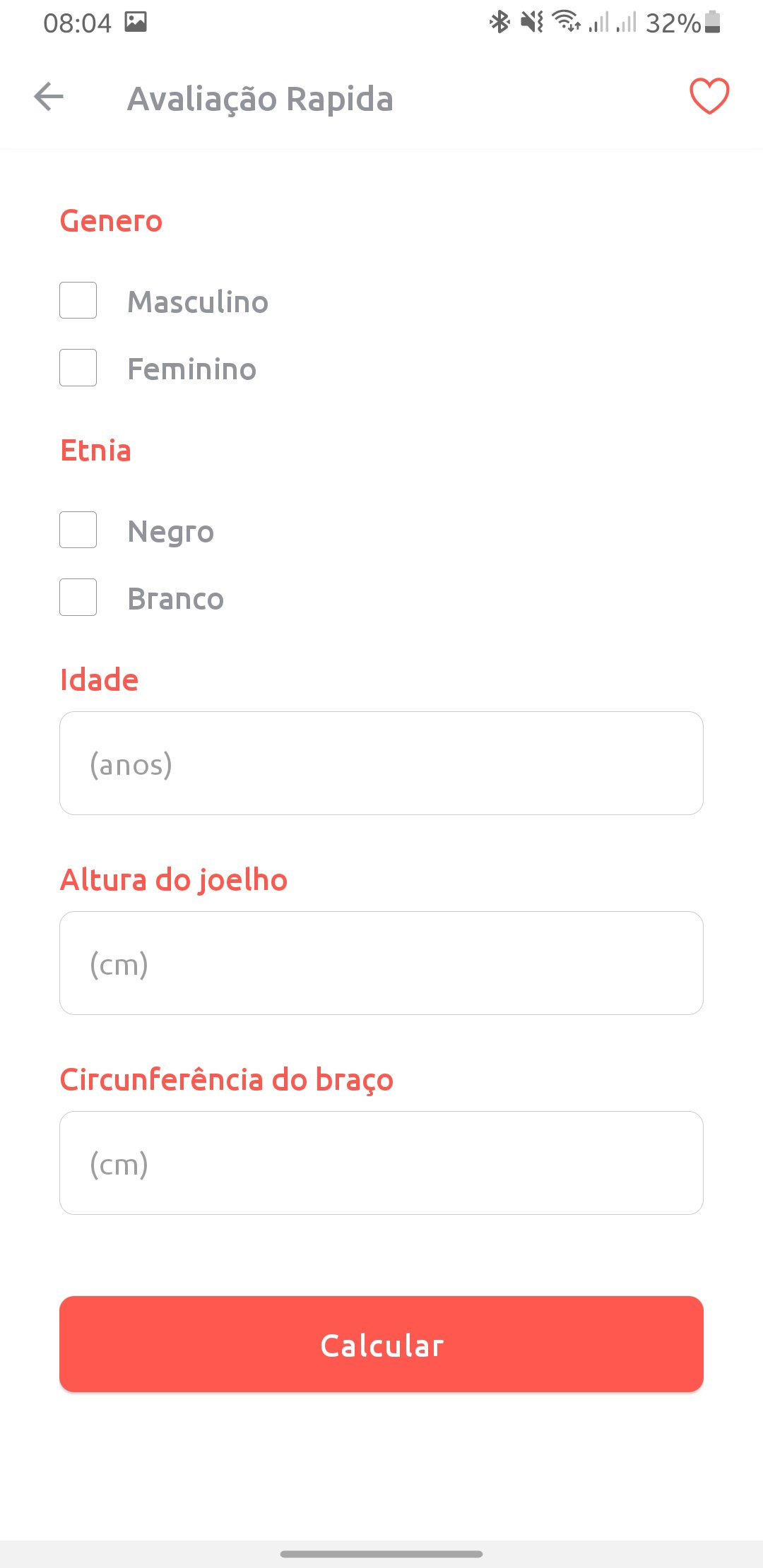Tap the Feminino label text

pyautogui.click(x=191, y=369)
